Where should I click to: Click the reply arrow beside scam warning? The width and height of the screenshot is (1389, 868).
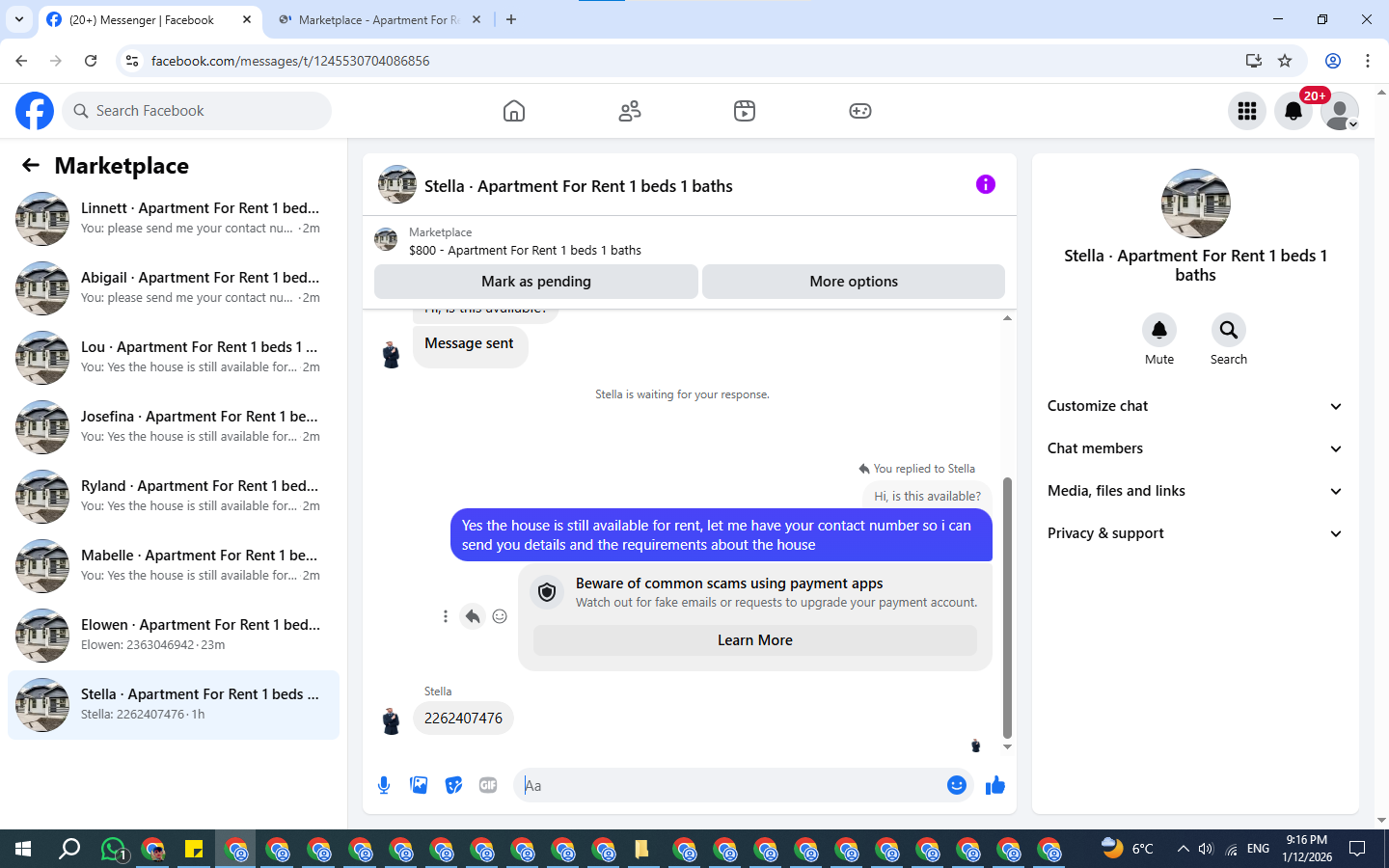(x=473, y=616)
